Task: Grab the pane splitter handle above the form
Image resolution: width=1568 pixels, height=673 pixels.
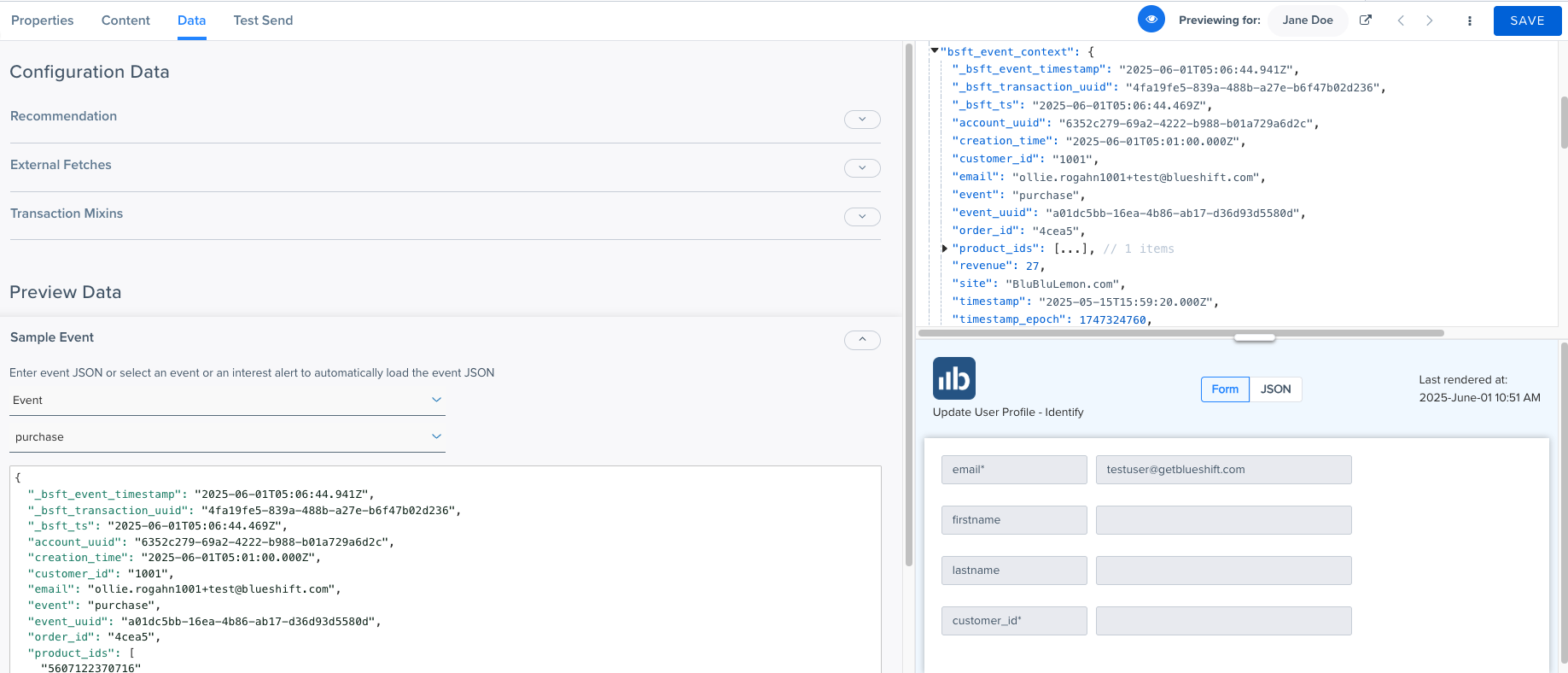Action: [1255, 338]
